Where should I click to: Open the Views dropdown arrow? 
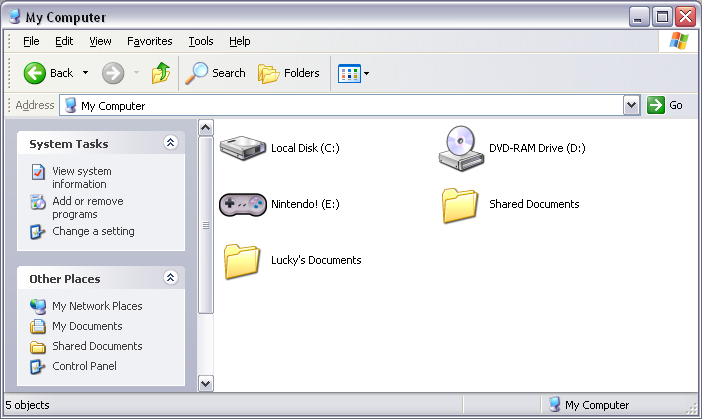tap(367, 73)
